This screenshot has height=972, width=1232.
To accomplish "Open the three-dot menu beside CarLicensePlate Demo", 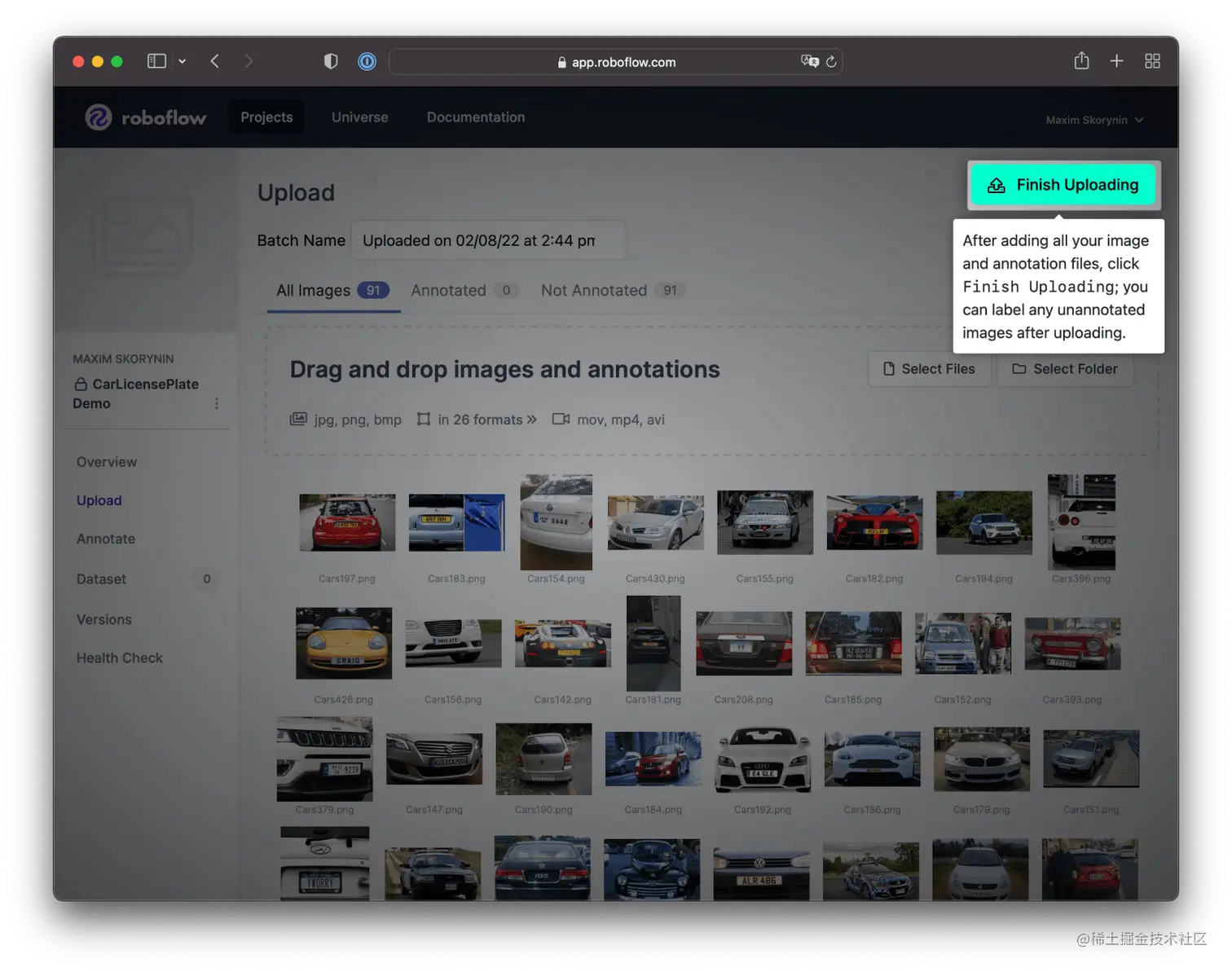I will (216, 403).
